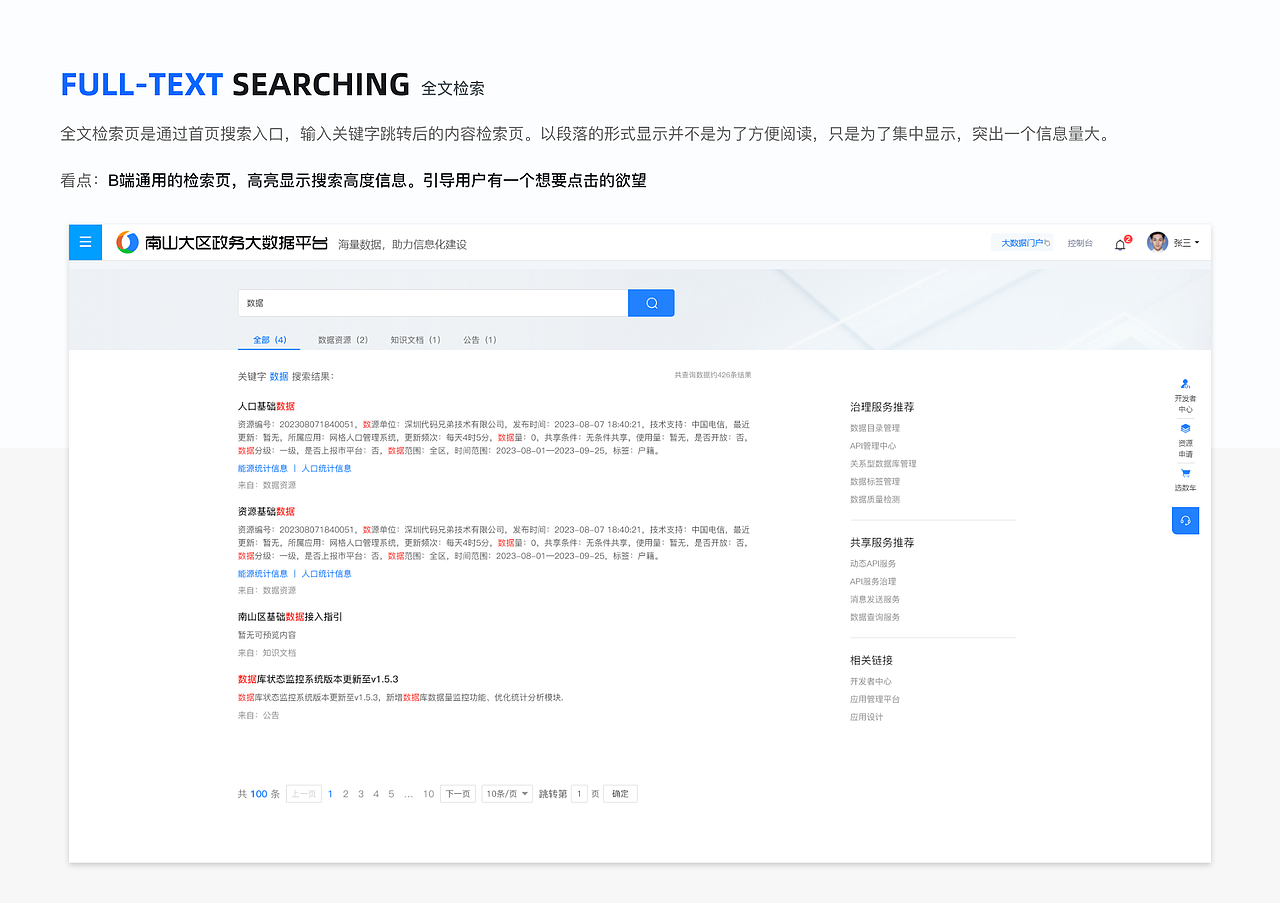Image resolution: width=1280 pixels, height=903 pixels.
Task: Click the 治理服务推荐 heading
Action: (882, 407)
